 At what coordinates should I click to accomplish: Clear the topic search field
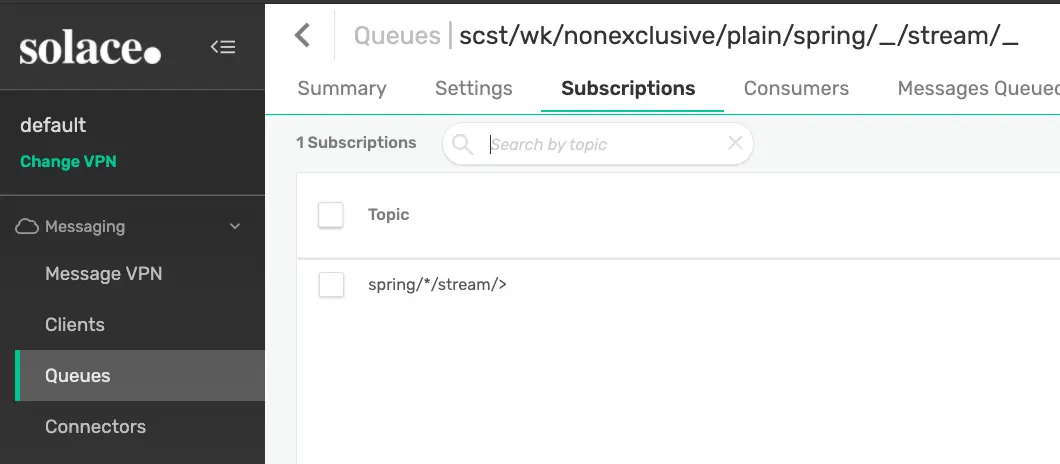point(735,143)
